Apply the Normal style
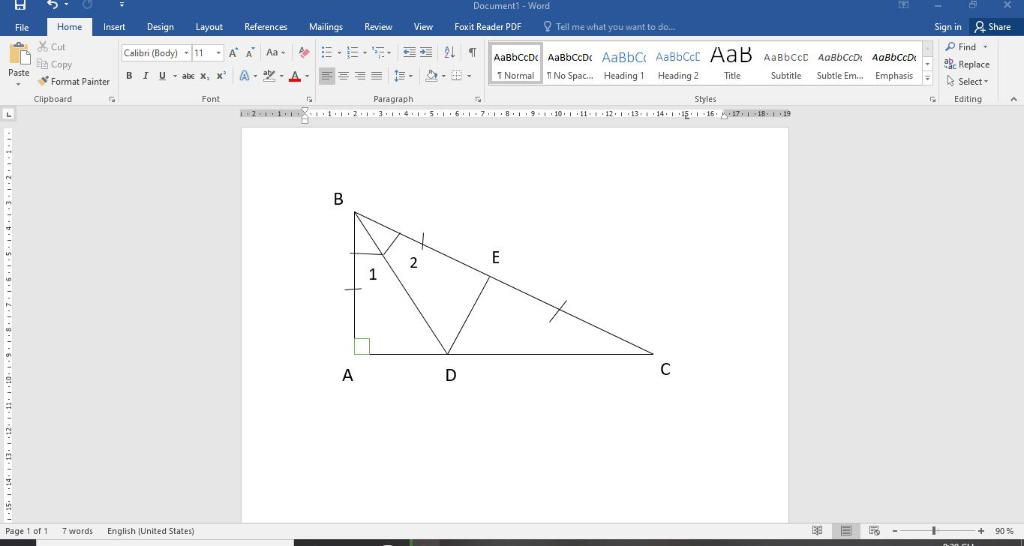 pyautogui.click(x=516, y=63)
